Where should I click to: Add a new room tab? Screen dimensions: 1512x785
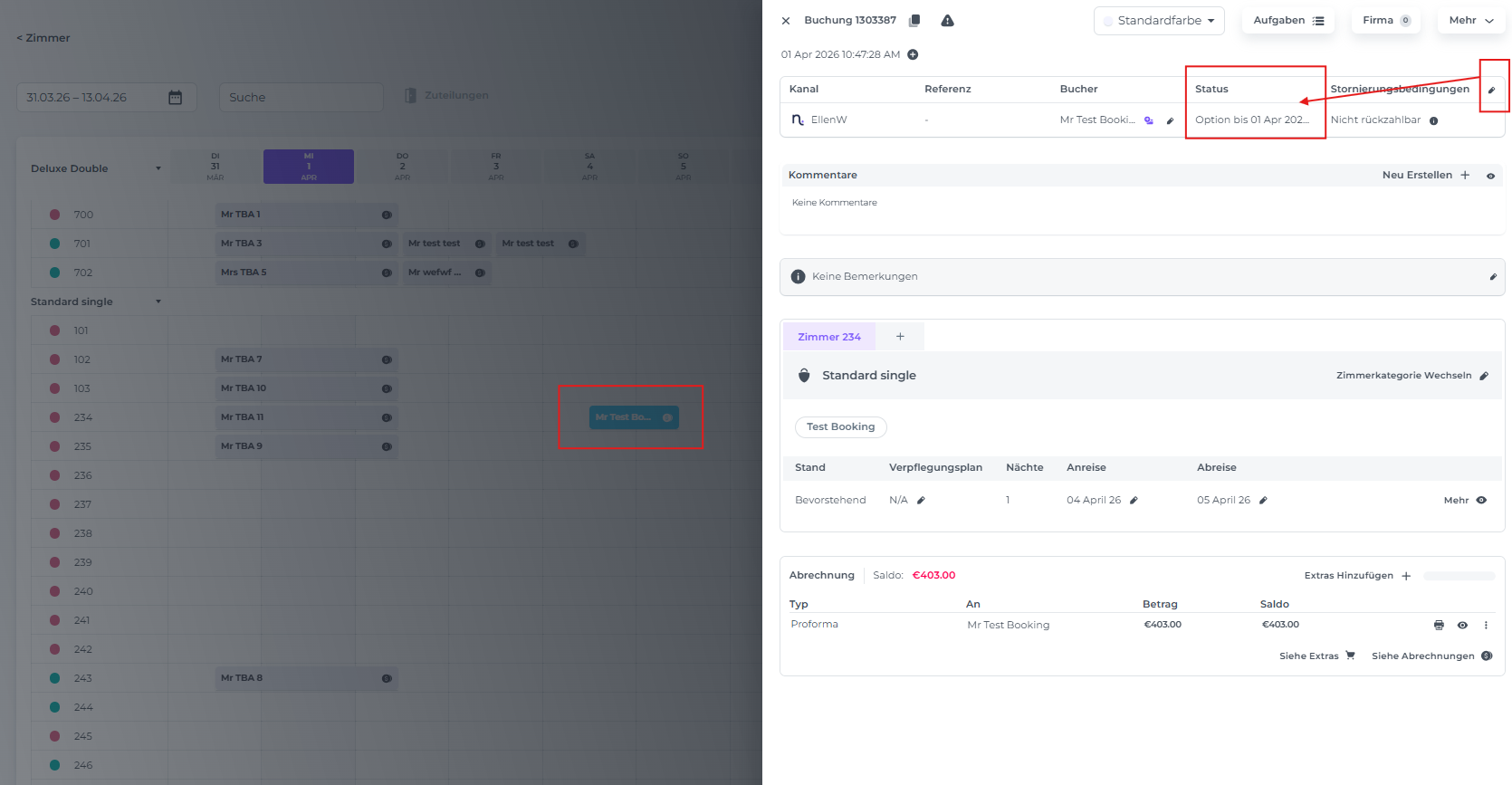(x=900, y=337)
